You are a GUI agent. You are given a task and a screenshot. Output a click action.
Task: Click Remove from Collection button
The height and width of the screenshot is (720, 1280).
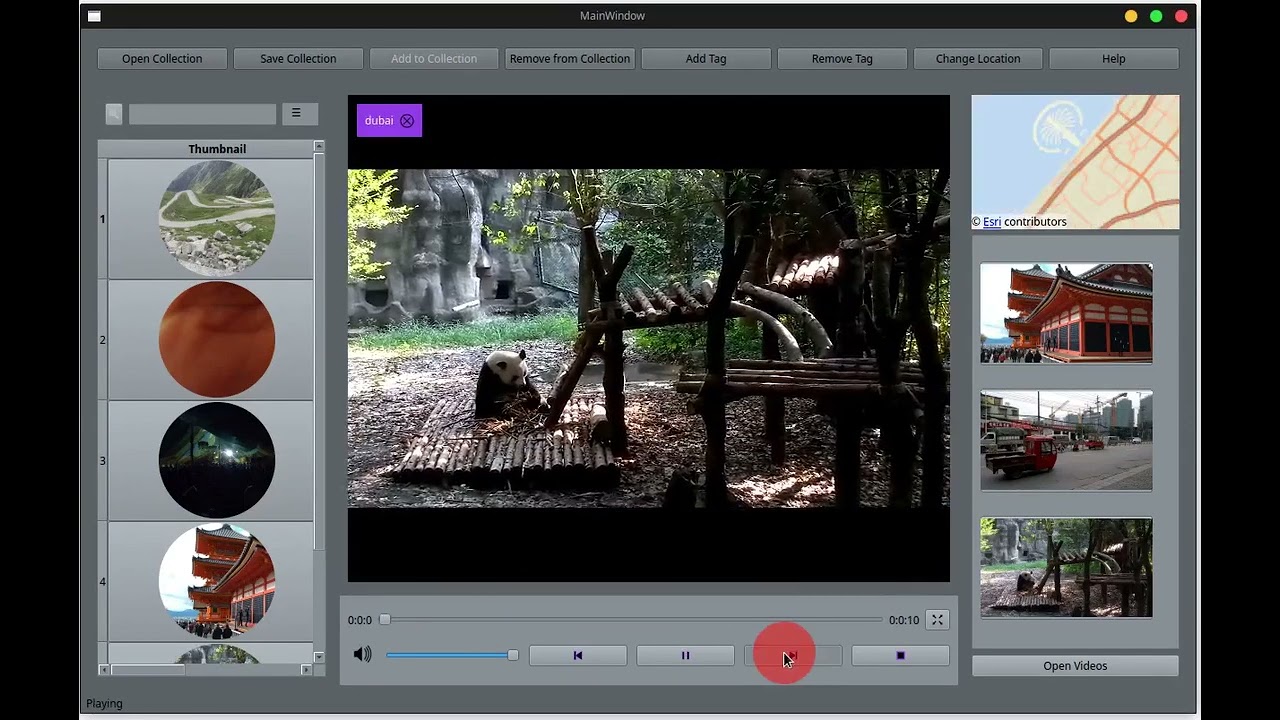pos(570,59)
